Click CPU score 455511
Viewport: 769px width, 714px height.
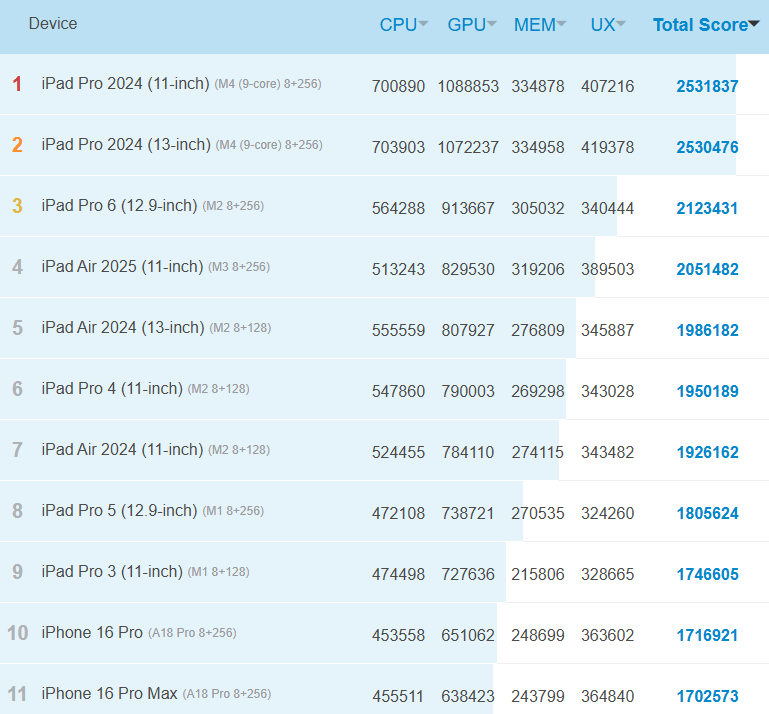[398, 696]
